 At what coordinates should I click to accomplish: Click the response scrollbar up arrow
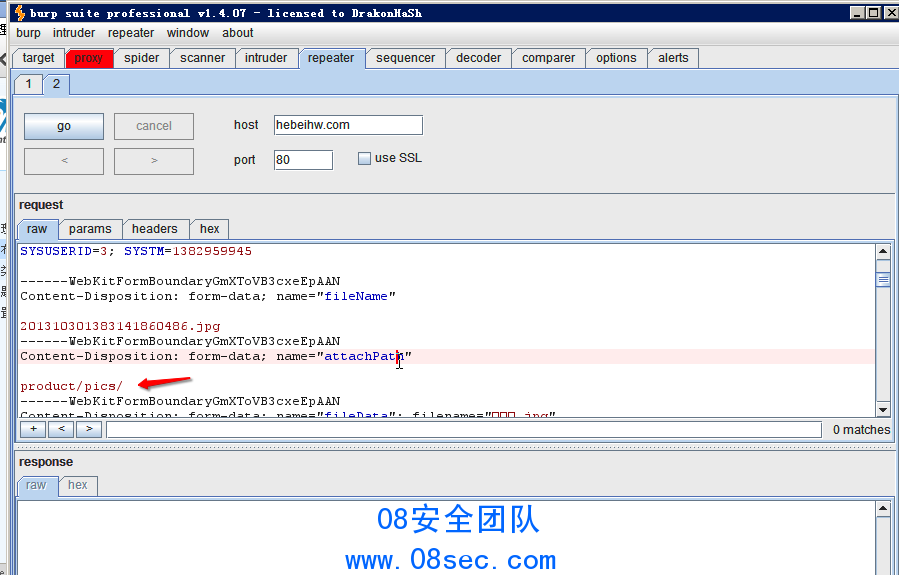pyautogui.click(x=883, y=509)
